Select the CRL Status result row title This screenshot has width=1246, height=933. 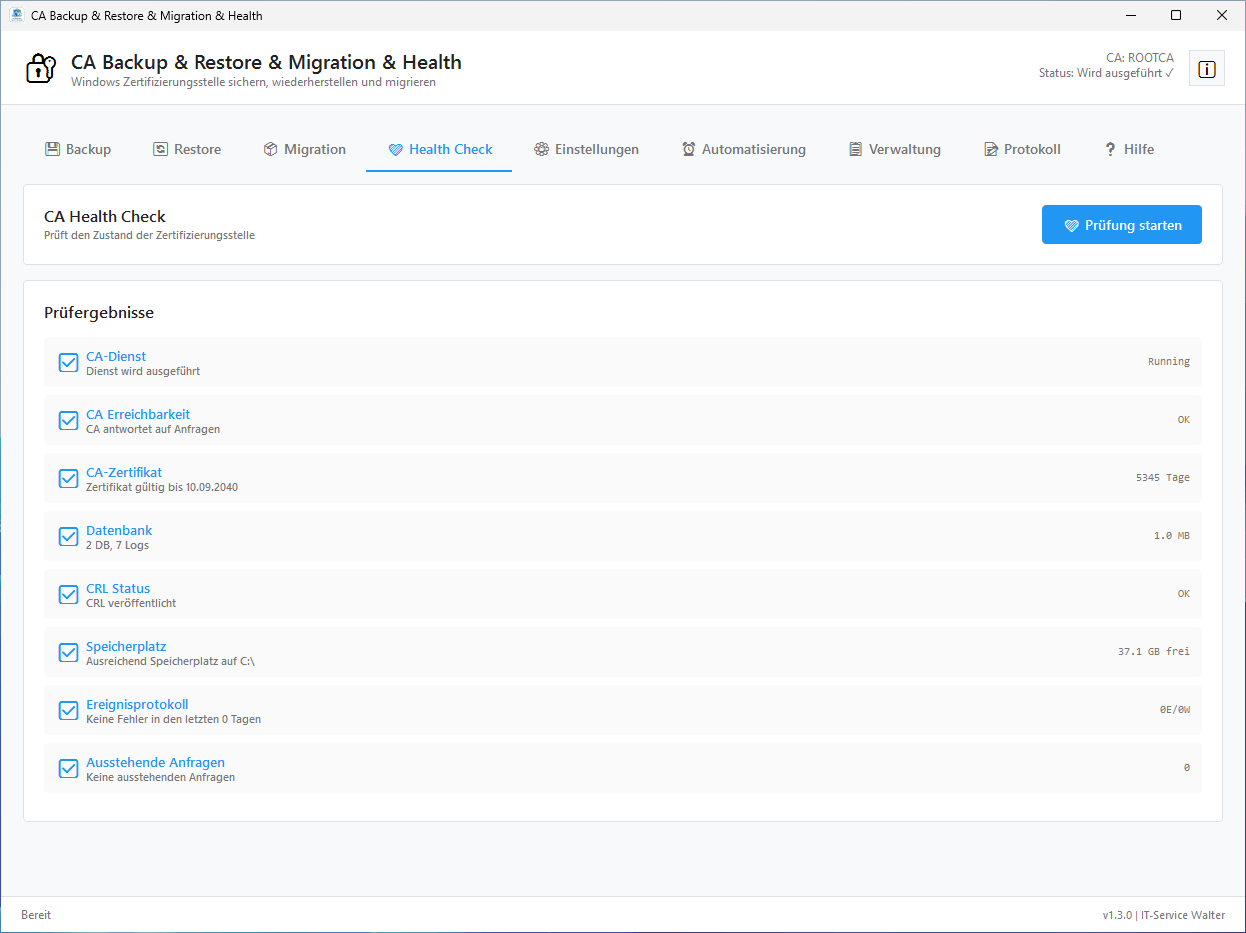click(118, 588)
